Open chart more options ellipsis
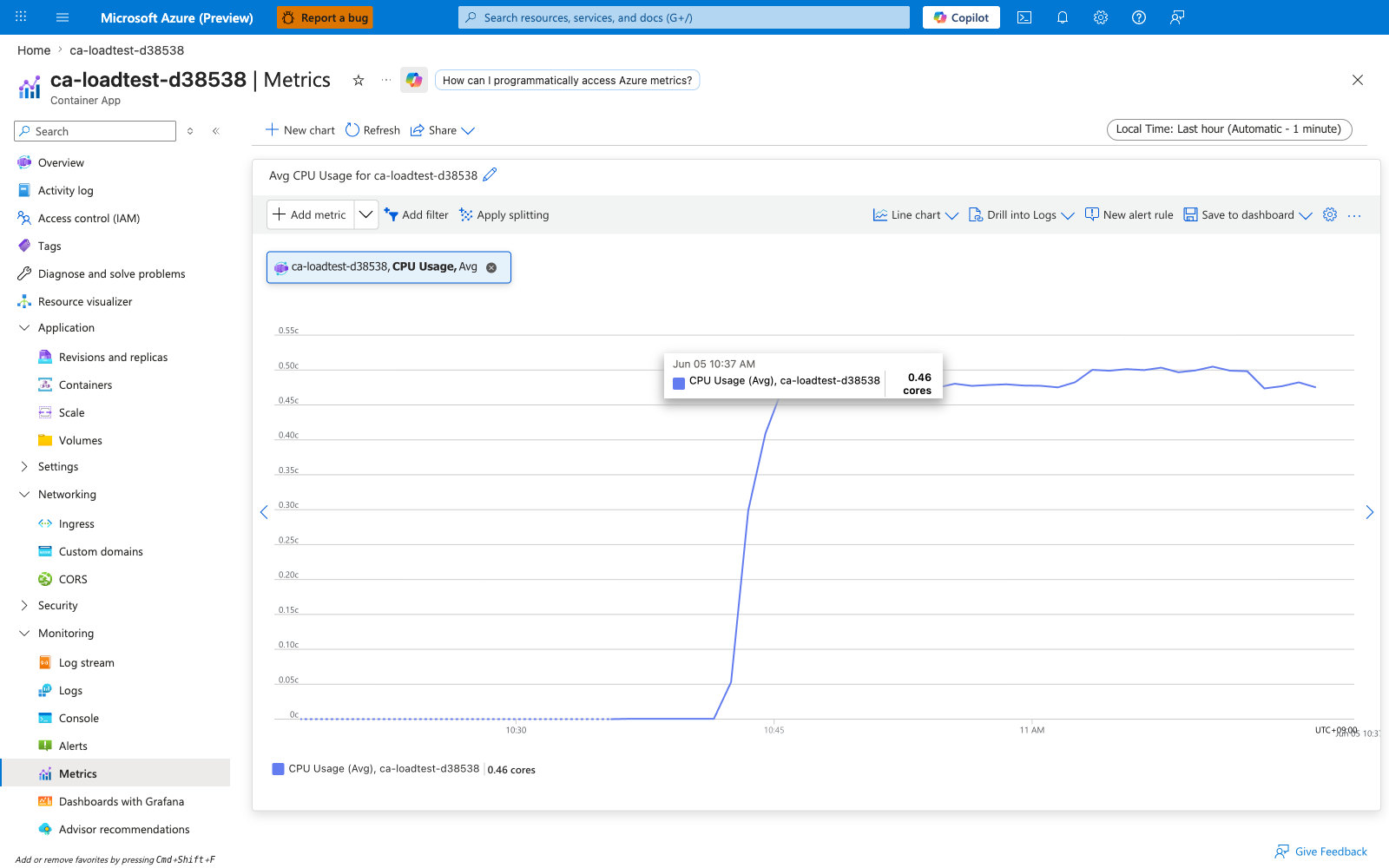 [1354, 215]
